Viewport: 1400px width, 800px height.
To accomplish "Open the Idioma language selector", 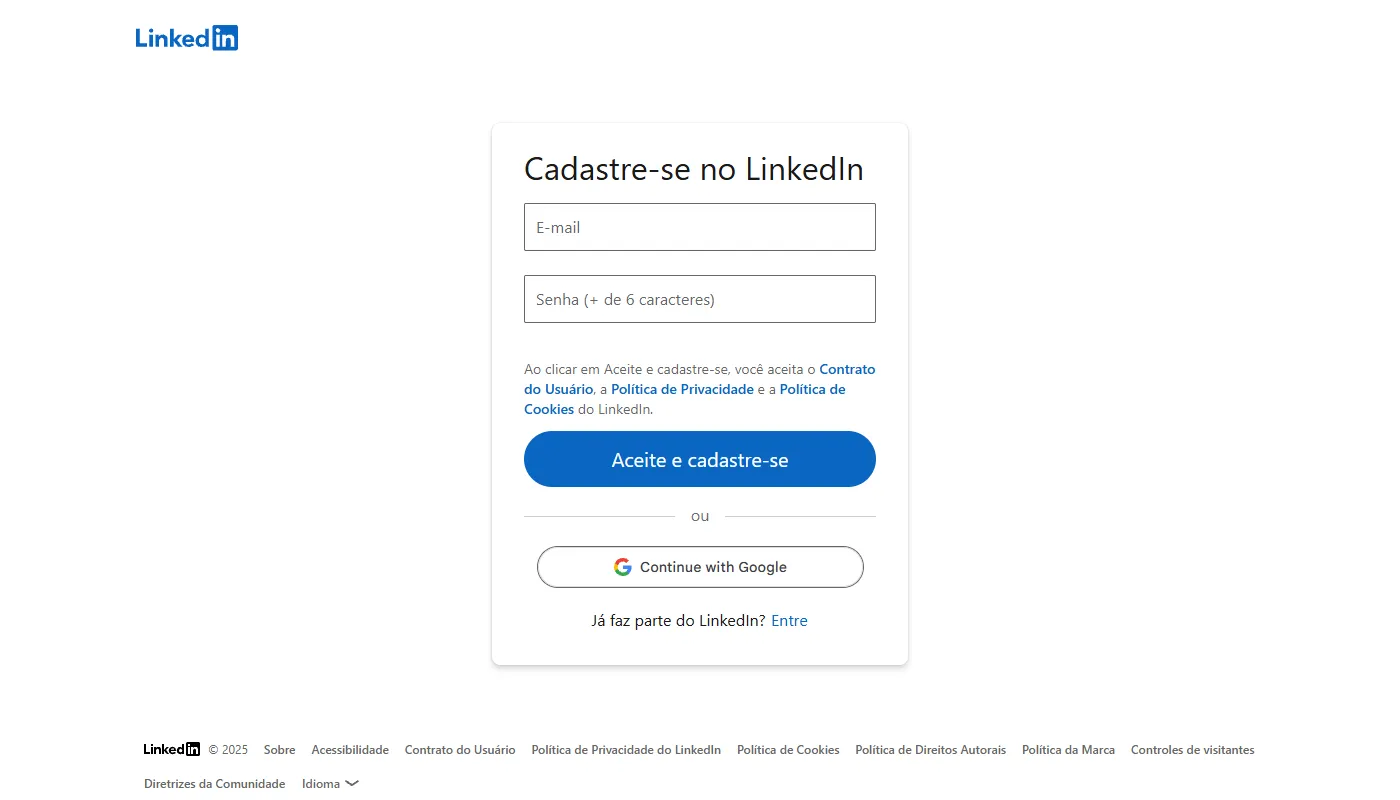I will (x=330, y=784).
